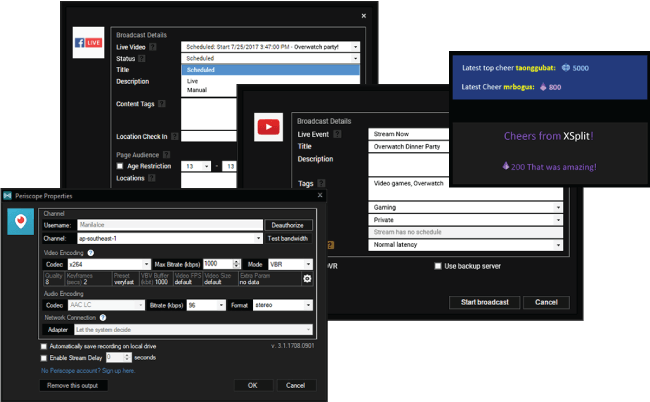Click the YouTube logo icon
This screenshot has width=650, height=402.
[268, 127]
